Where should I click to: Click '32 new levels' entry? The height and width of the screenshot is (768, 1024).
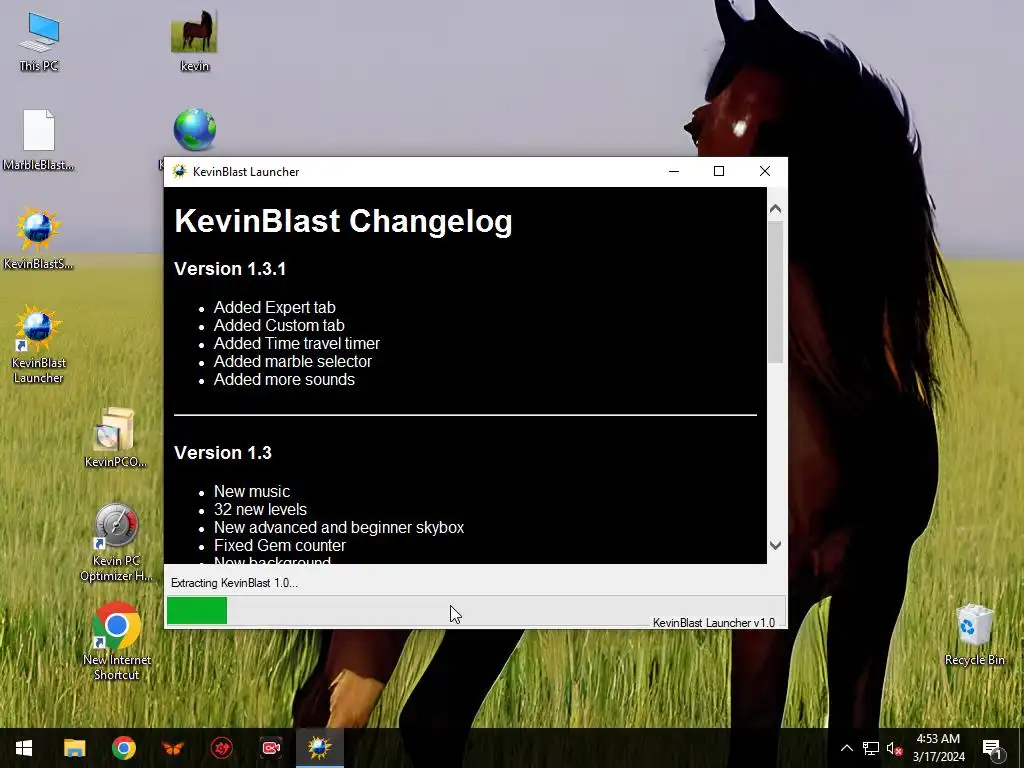click(x=260, y=509)
